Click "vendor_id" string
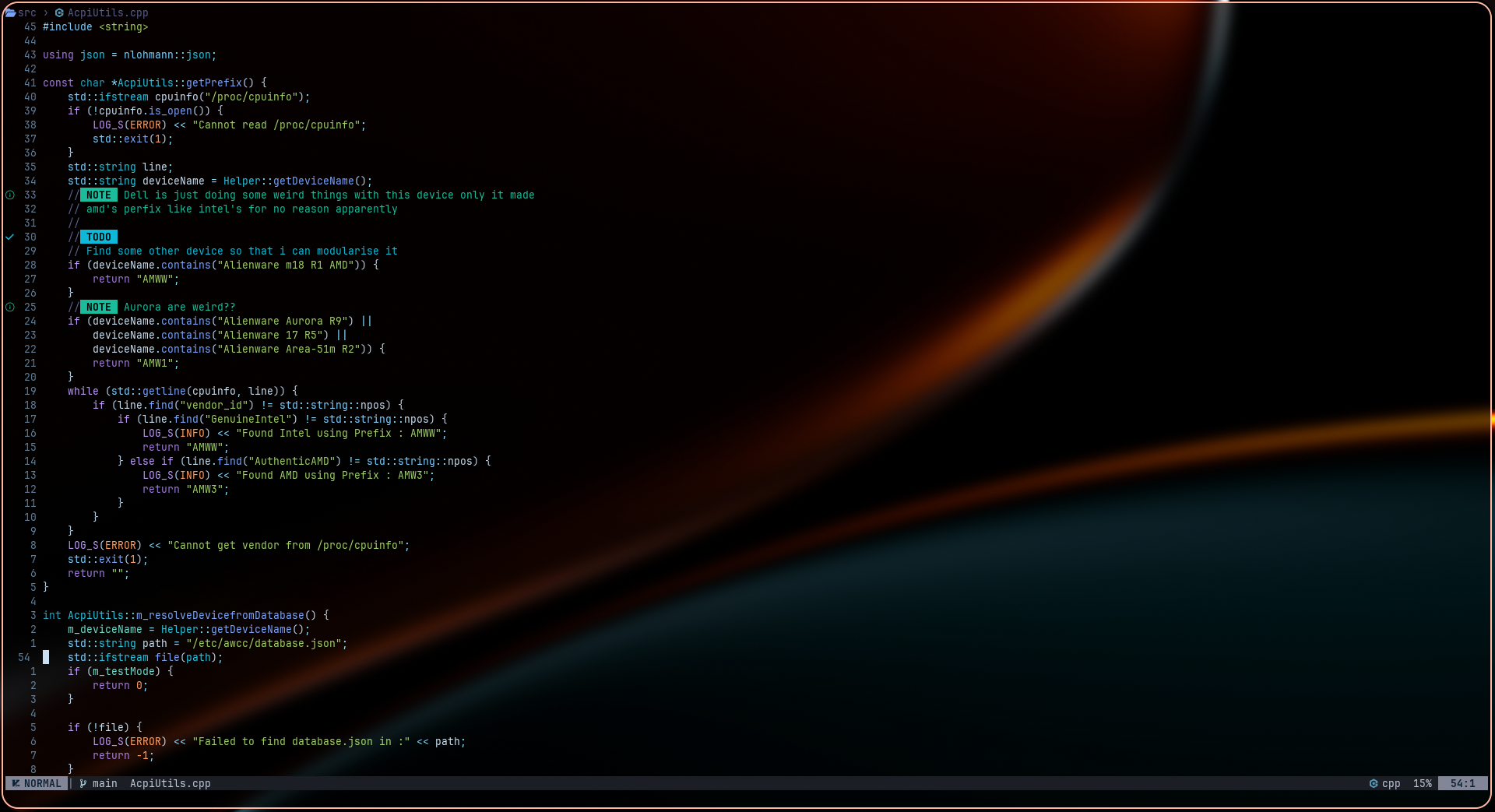This screenshot has width=1495, height=812. coord(214,406)
